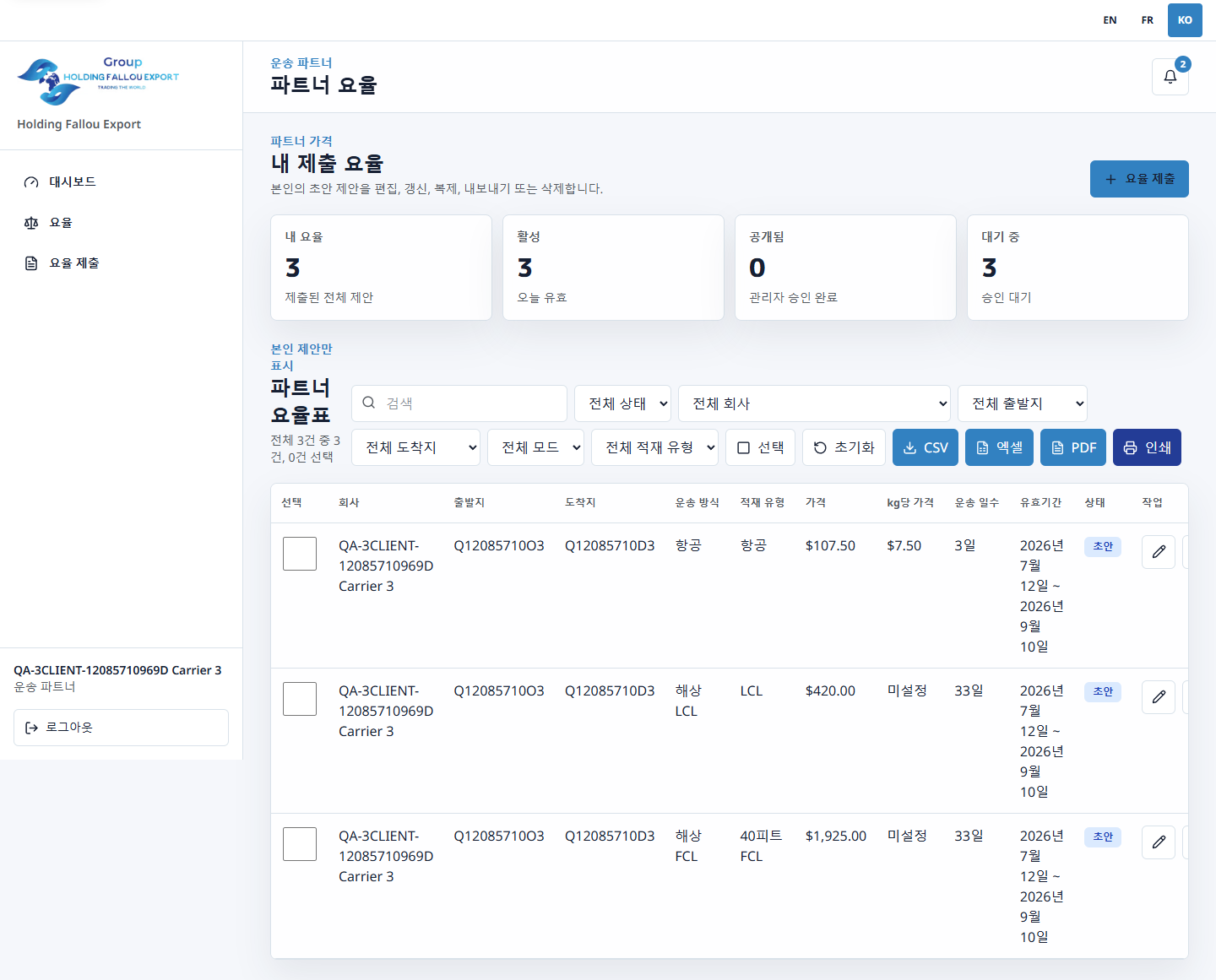Check the $420.00 rate row checkbox

(x=300, y=699)
